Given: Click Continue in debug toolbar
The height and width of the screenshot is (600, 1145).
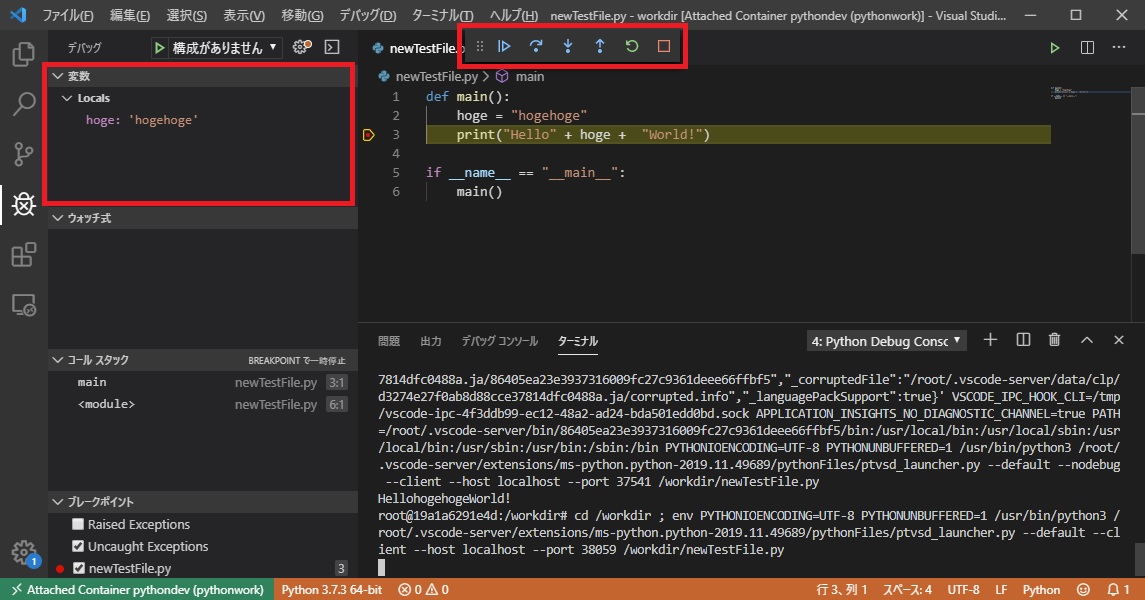Looking at the screenshot, I should pyautogui.click(x=504, y=46).
